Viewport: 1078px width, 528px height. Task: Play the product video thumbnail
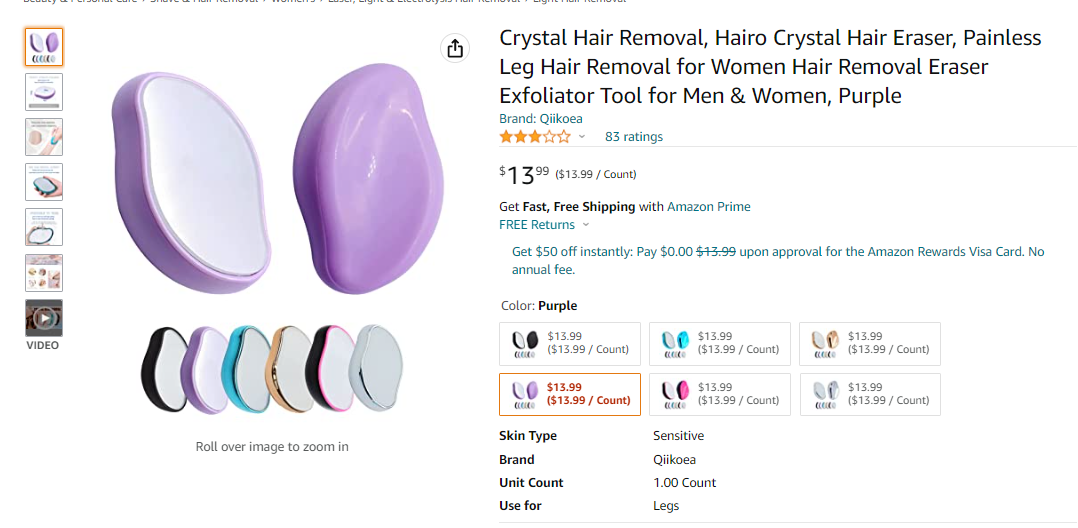(x=44, y=318)
